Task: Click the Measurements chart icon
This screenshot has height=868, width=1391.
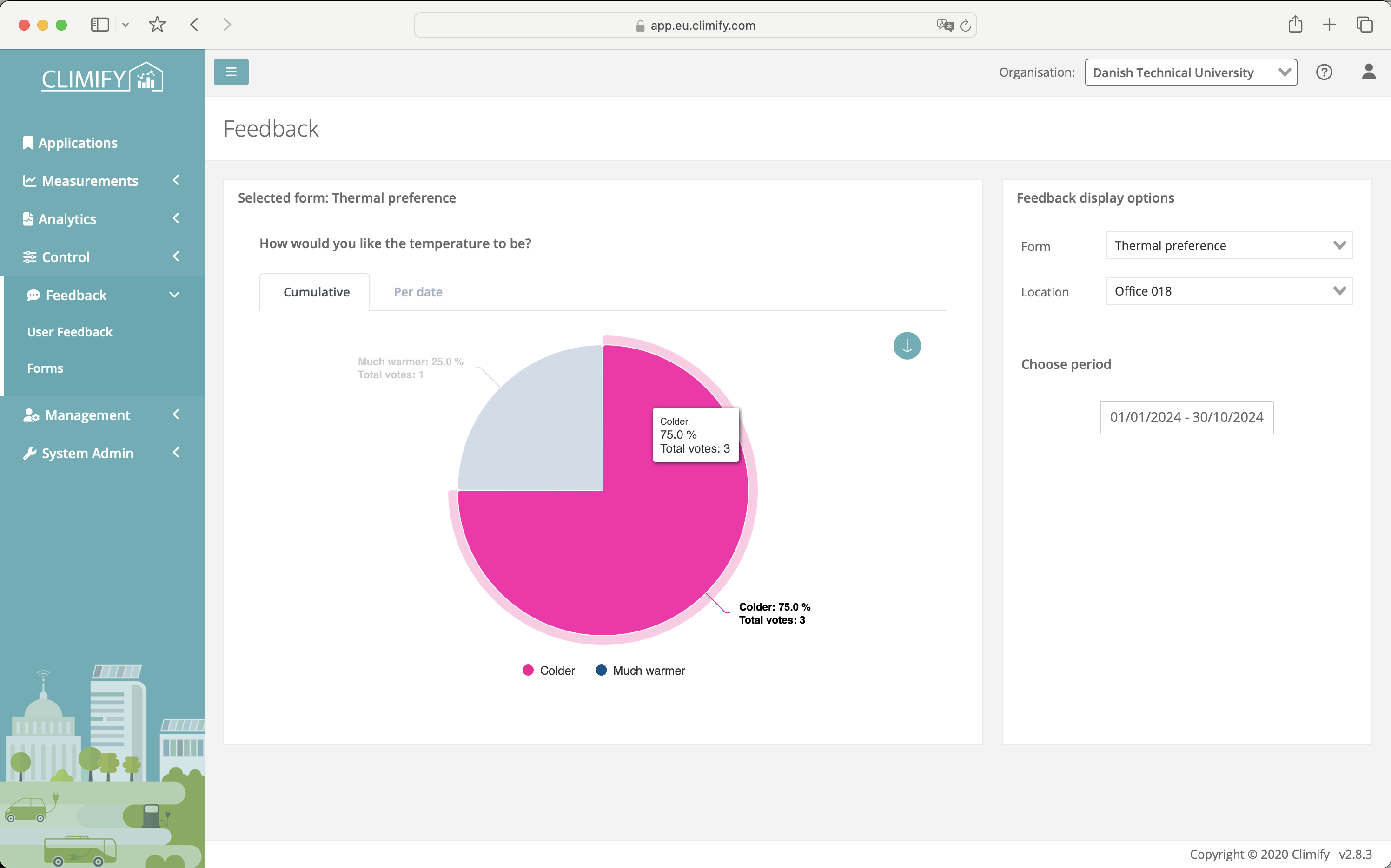Action: point(29,181)
